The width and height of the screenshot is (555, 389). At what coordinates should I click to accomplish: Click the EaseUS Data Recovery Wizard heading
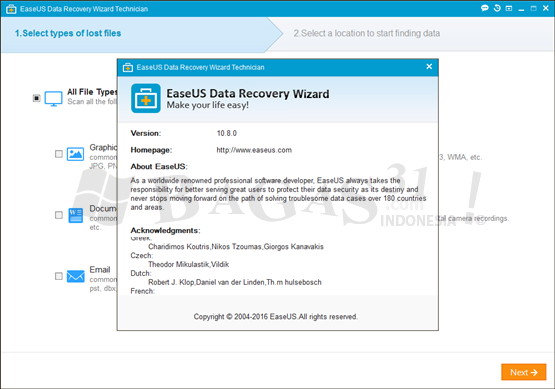coord(248,93)
